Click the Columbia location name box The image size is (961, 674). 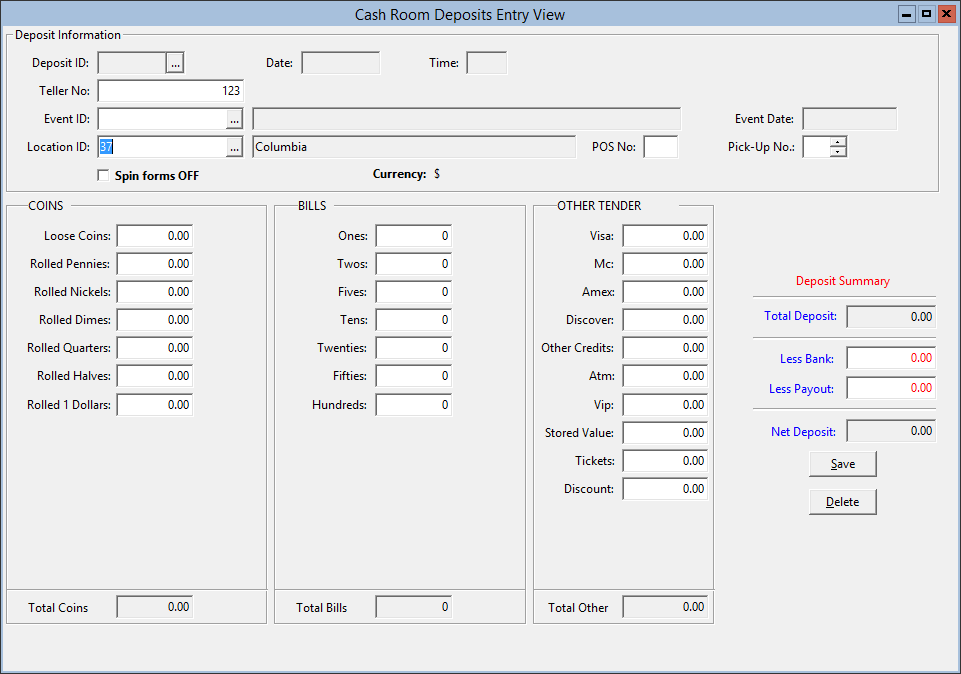[414, 147]
